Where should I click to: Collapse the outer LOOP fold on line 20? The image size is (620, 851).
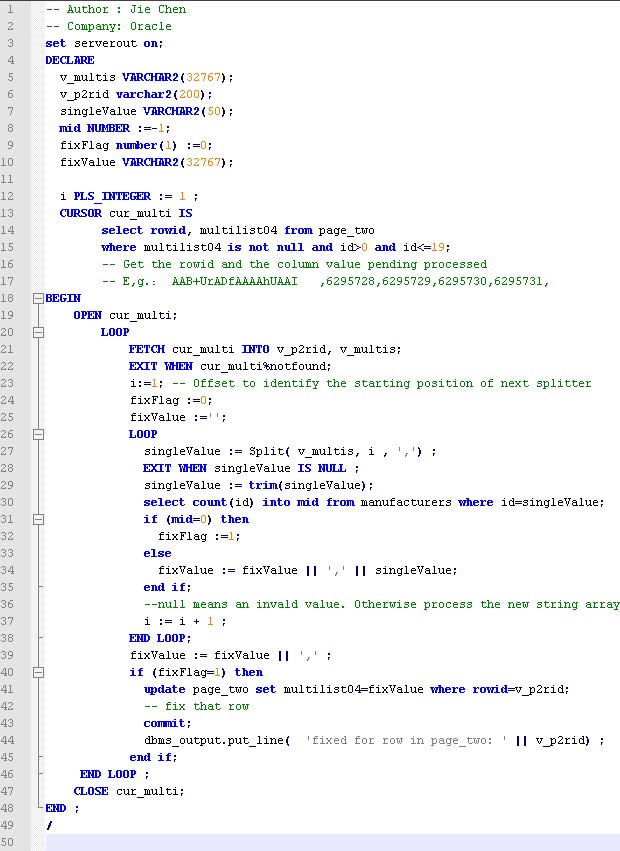click(x=38, y=332)
